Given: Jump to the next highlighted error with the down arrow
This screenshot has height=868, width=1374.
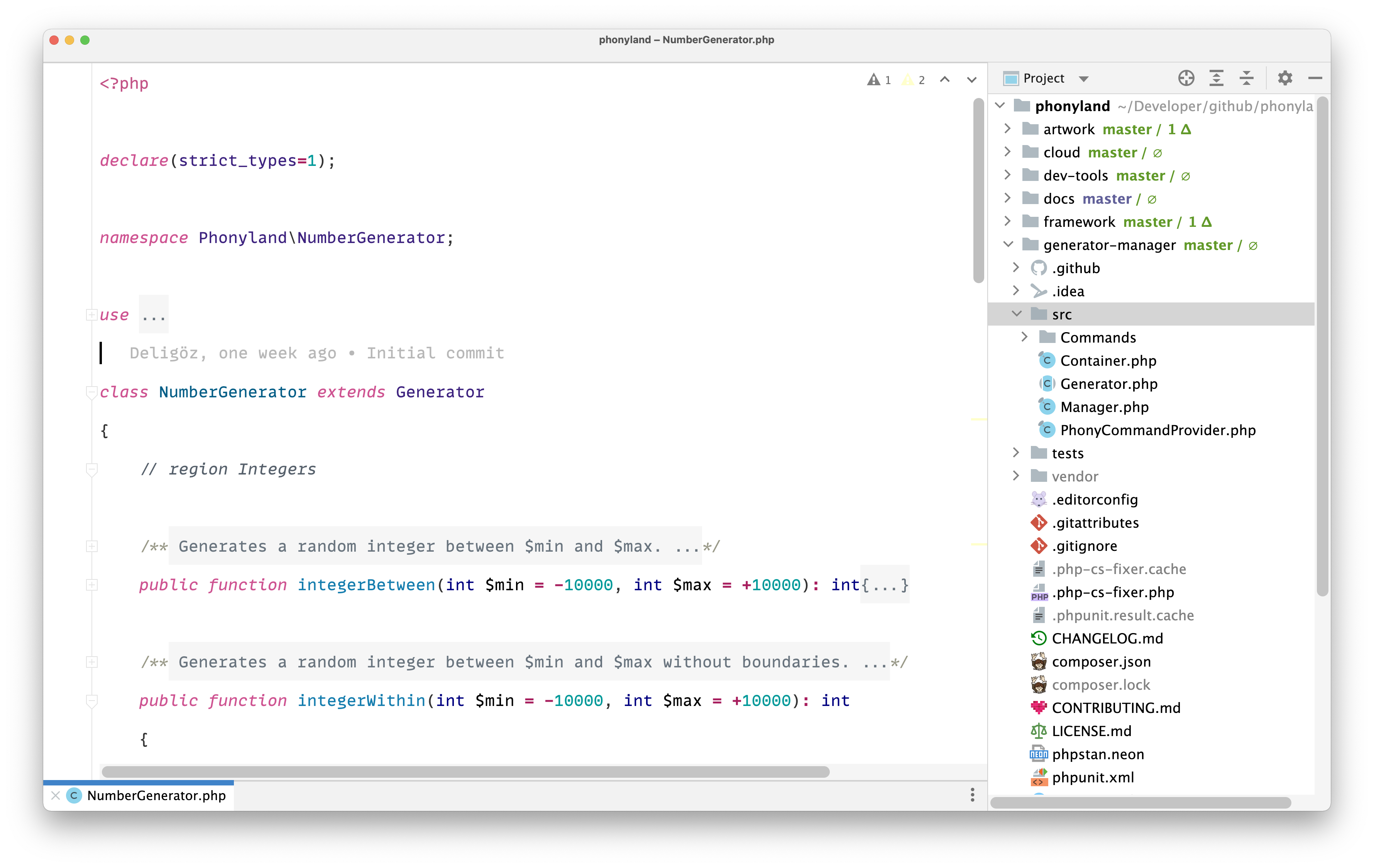Looking at the screenshot, I should click(x=971, y=80).
